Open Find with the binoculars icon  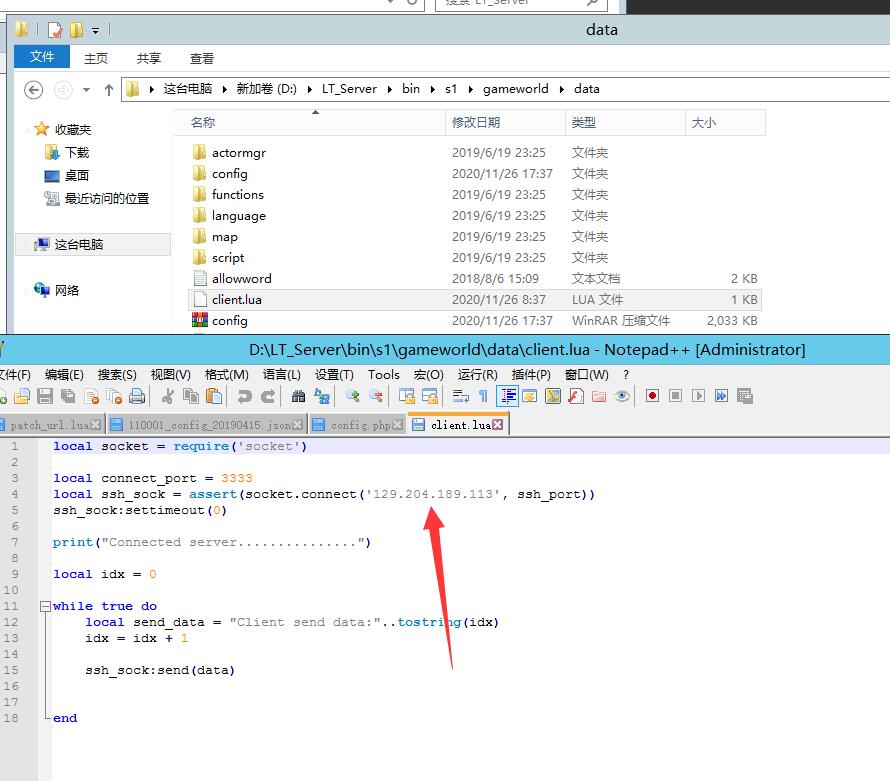coord(298,396)
